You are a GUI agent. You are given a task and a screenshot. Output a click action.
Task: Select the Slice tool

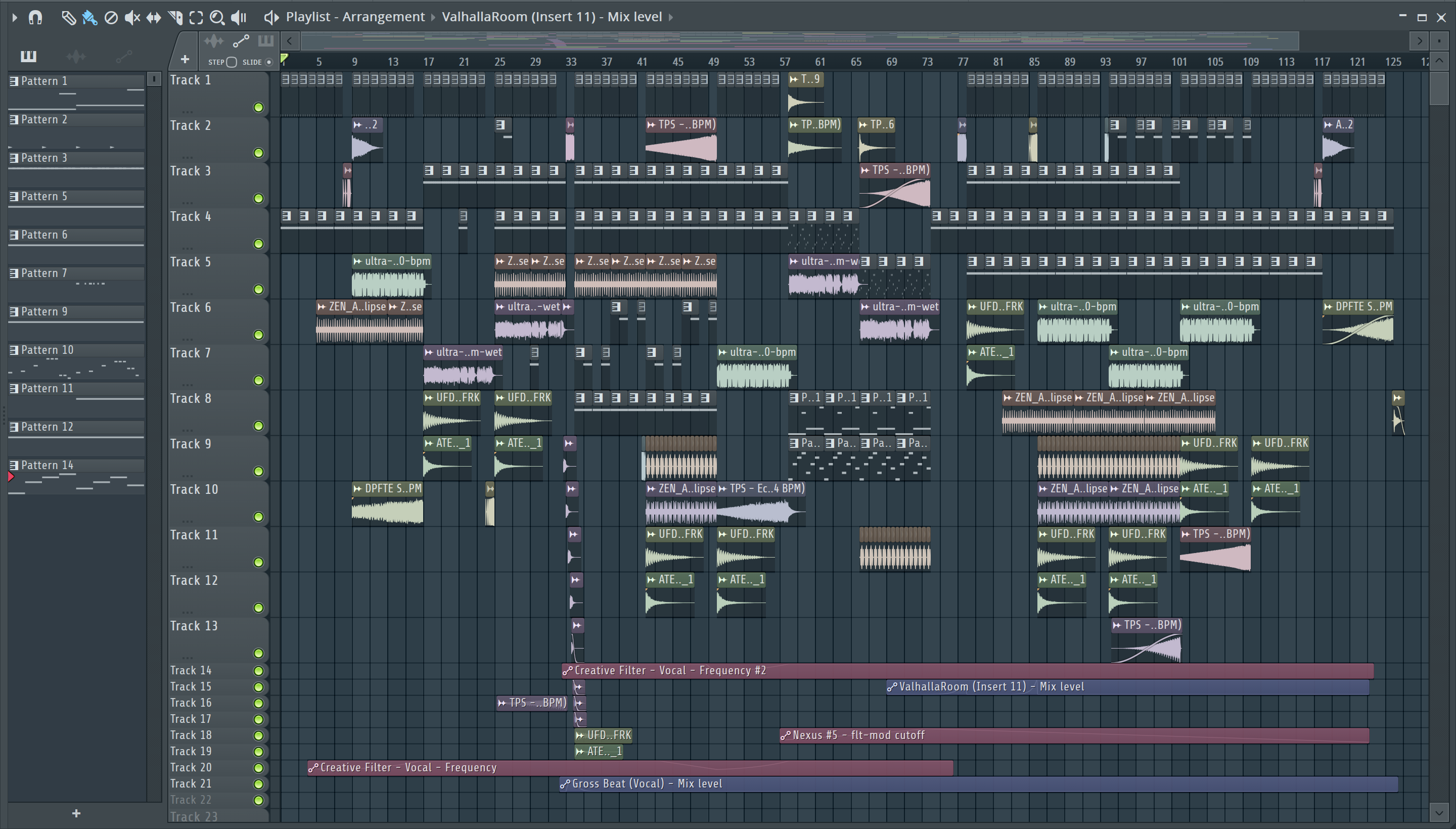(175, 18)
